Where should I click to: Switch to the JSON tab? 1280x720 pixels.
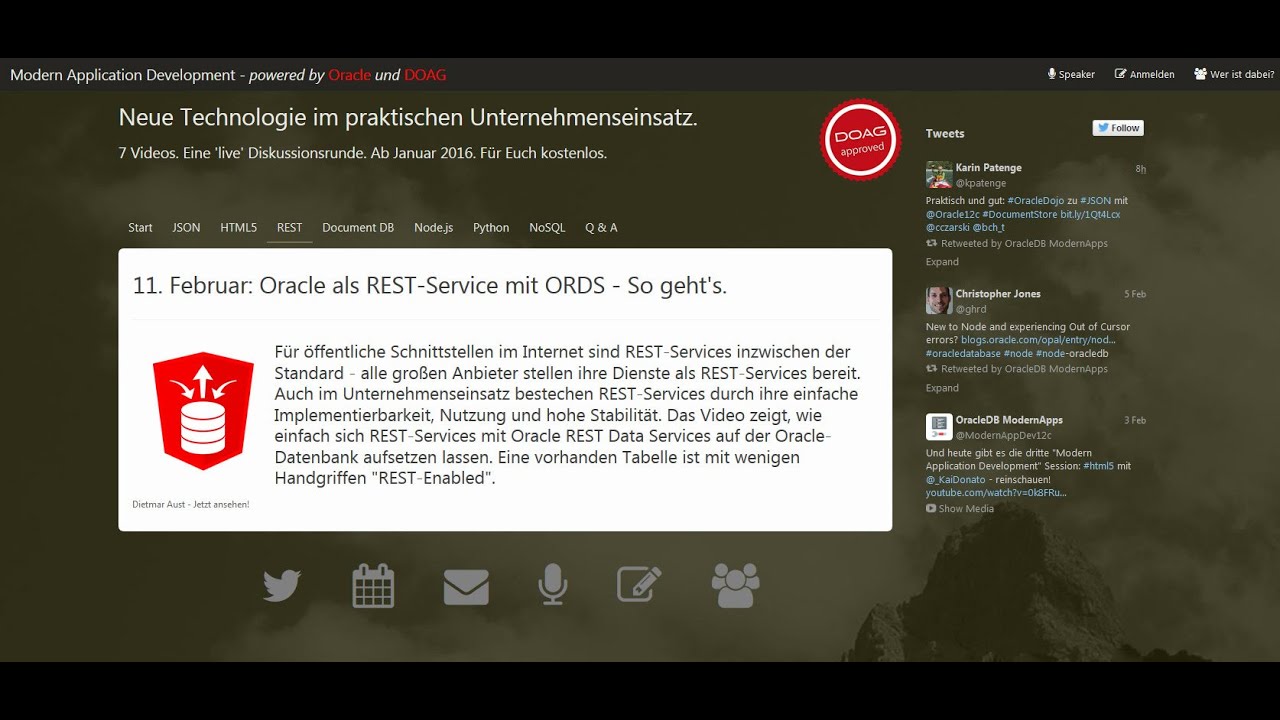pyautogui.click(x=186, y=228)
